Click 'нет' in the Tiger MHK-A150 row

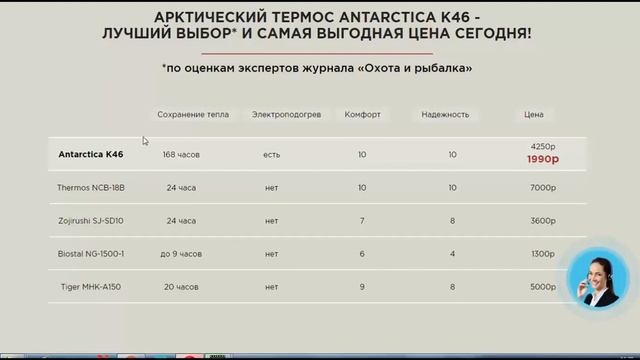coord(271,287)
